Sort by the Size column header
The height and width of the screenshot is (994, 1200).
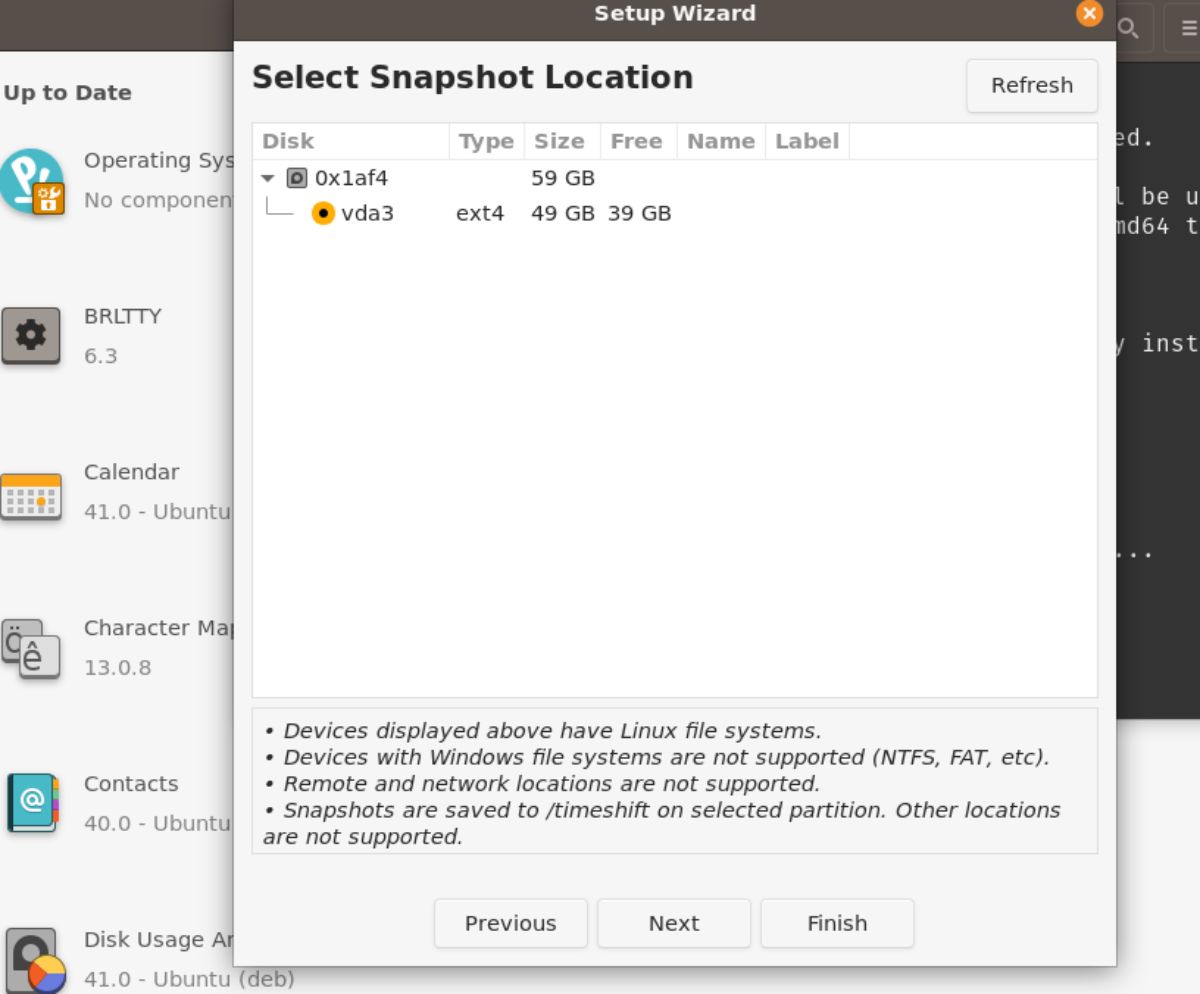tap(559, 142)
